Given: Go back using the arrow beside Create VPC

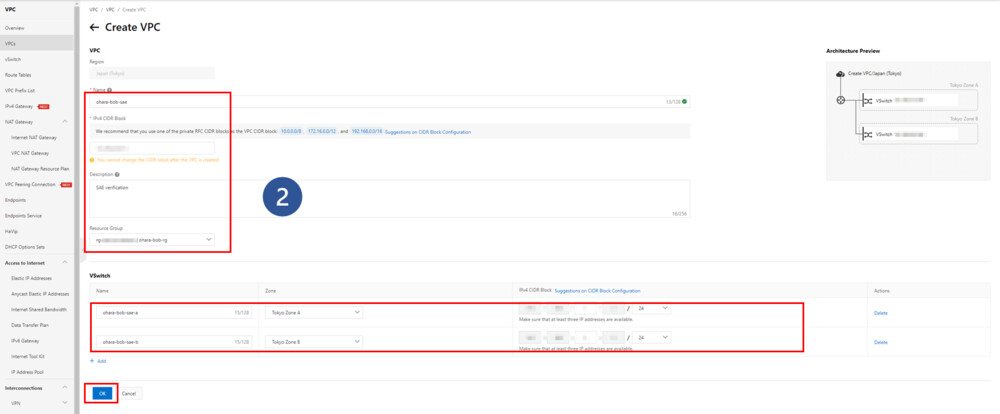Looking at the screenshot, I should coord(94,27).
